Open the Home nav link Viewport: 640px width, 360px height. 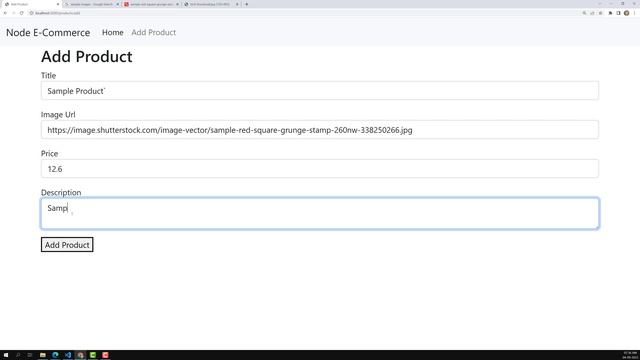point(113,32)
